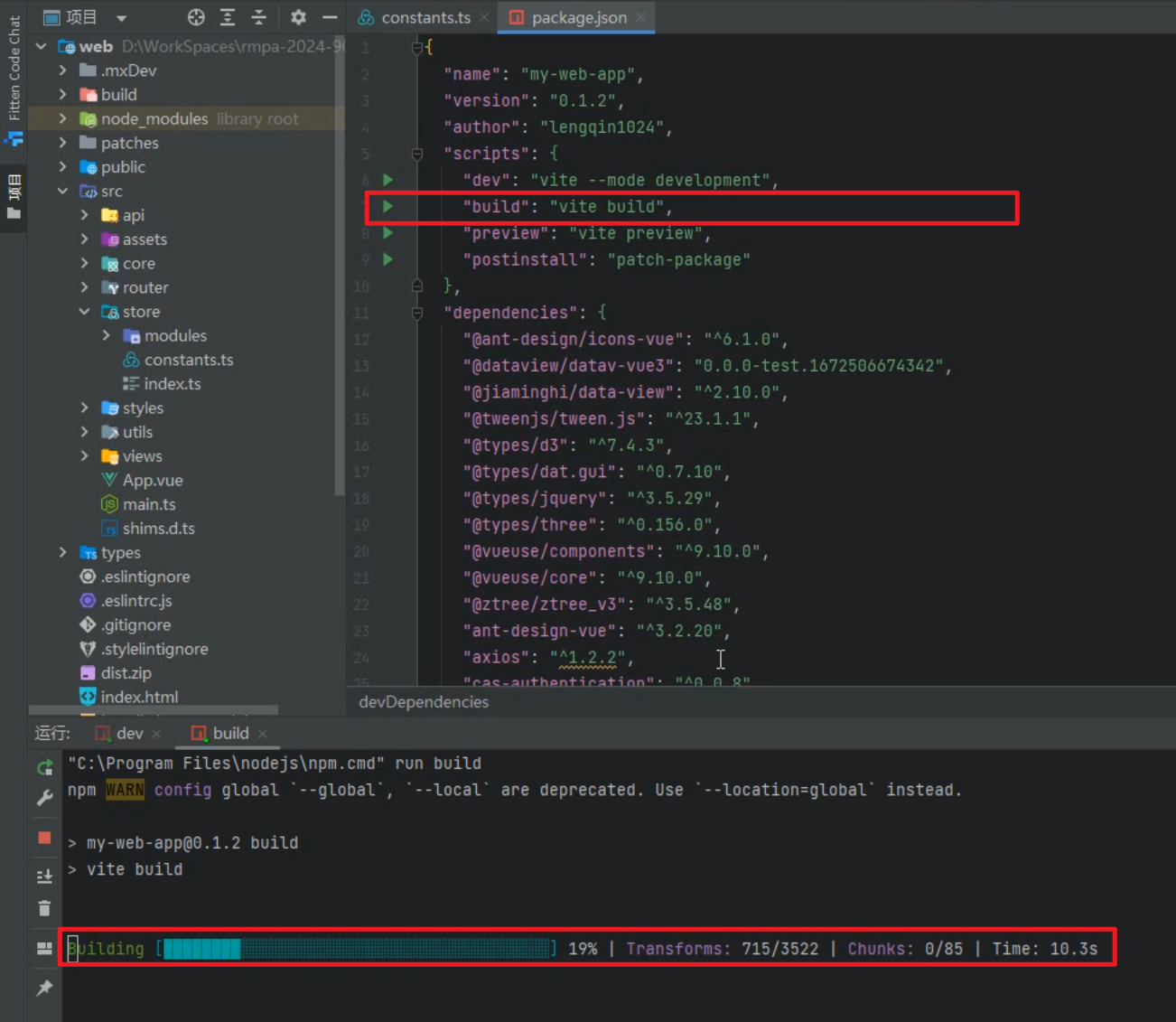
Task: Close the package.json editor tab
Action: (x=640, y=17)
